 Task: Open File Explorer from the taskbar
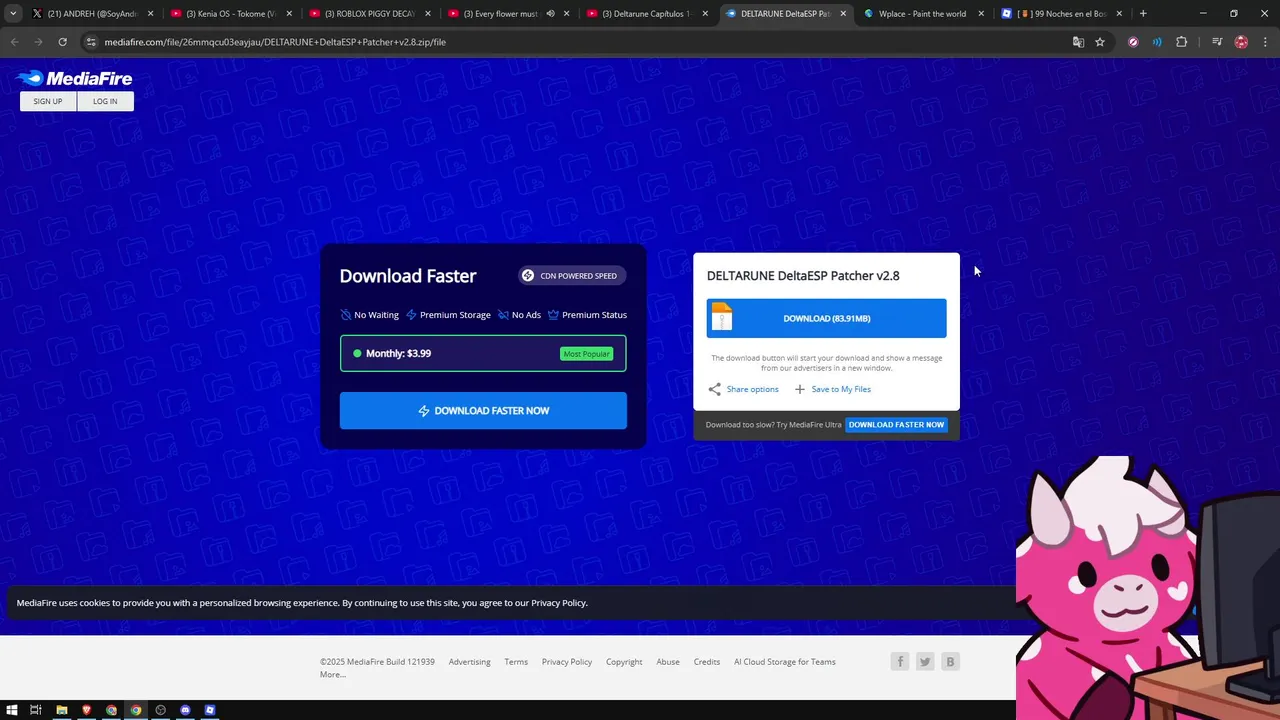pos(61,710)
